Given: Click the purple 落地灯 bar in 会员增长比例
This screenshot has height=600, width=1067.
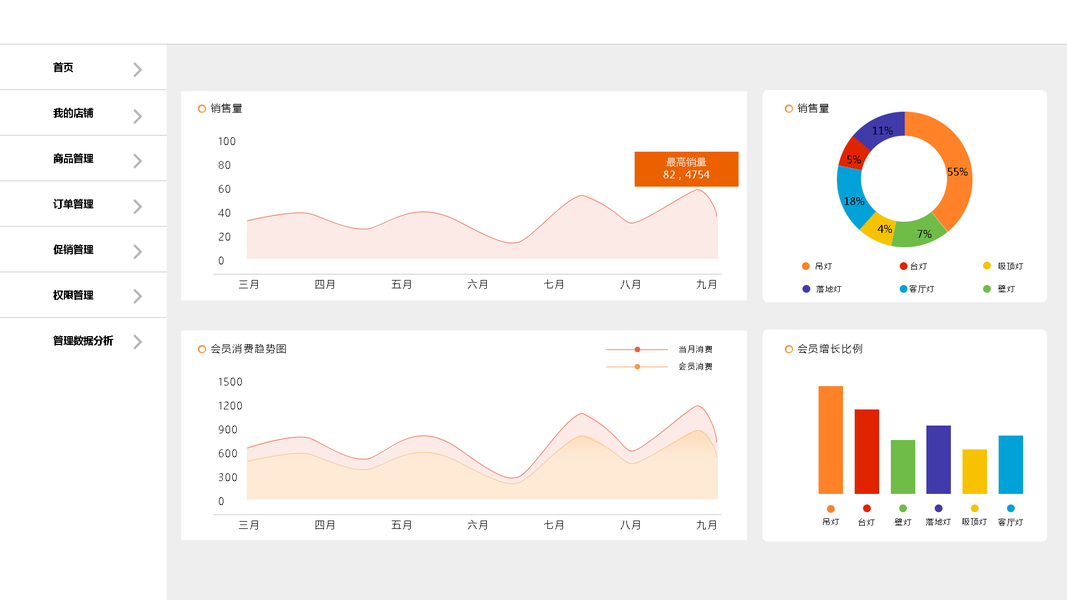Looking at the screenshot, I should 938,459.
